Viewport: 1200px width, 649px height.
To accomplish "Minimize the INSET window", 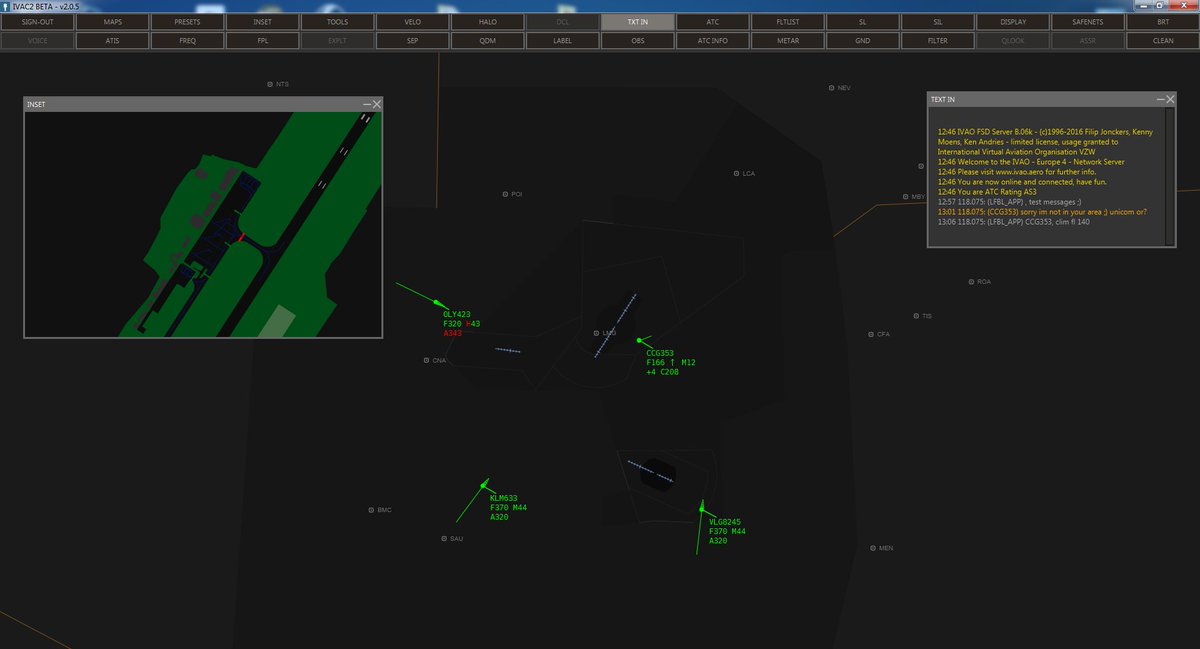I will point(366,104).
